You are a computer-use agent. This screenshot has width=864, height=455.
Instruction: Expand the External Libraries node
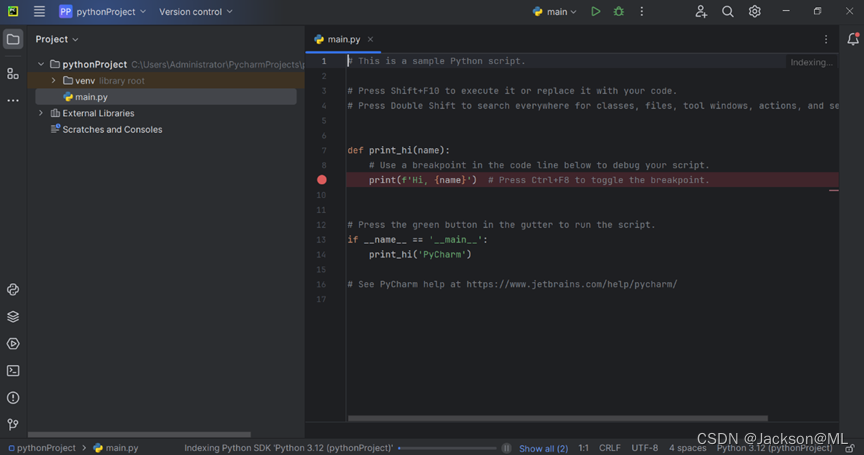[41, 113]
